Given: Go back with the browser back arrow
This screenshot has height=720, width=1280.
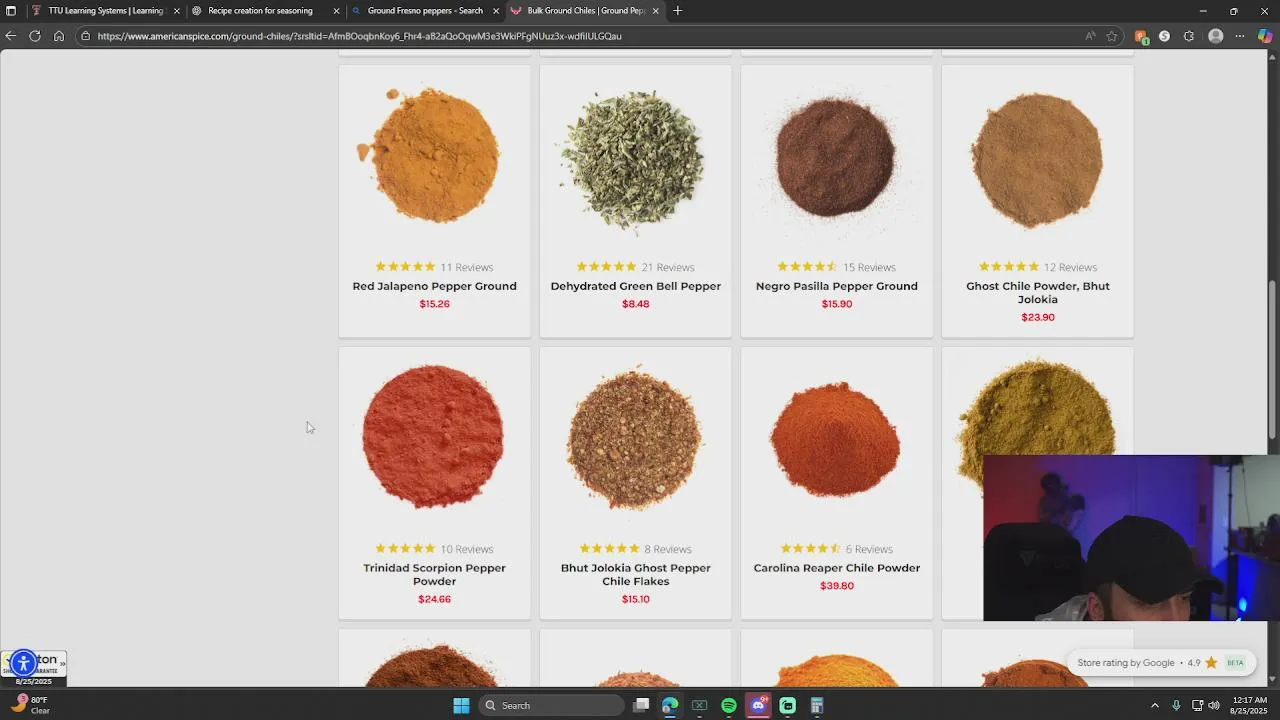Looking at the screenshot, I should 11,36.
